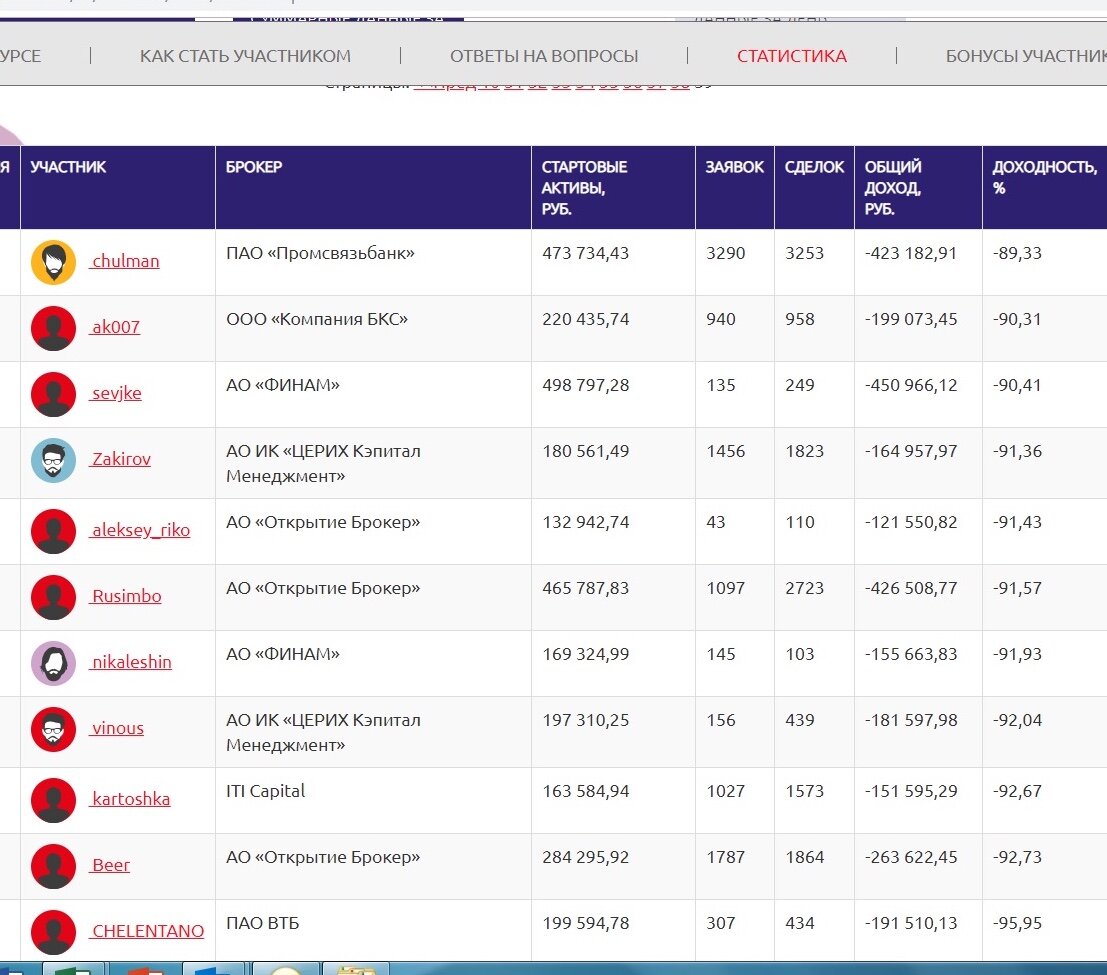1107x975 pixels.
Task: Open the БОНУСЫ УЧАСТНИКАМ menu item
Action: point(1026,56)
